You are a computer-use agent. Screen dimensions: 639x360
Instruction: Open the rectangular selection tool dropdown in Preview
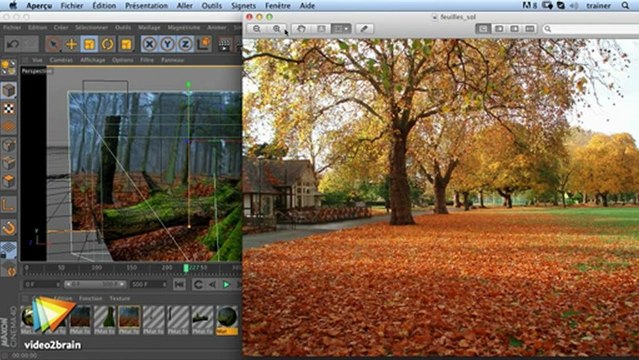tap(341, 29)
